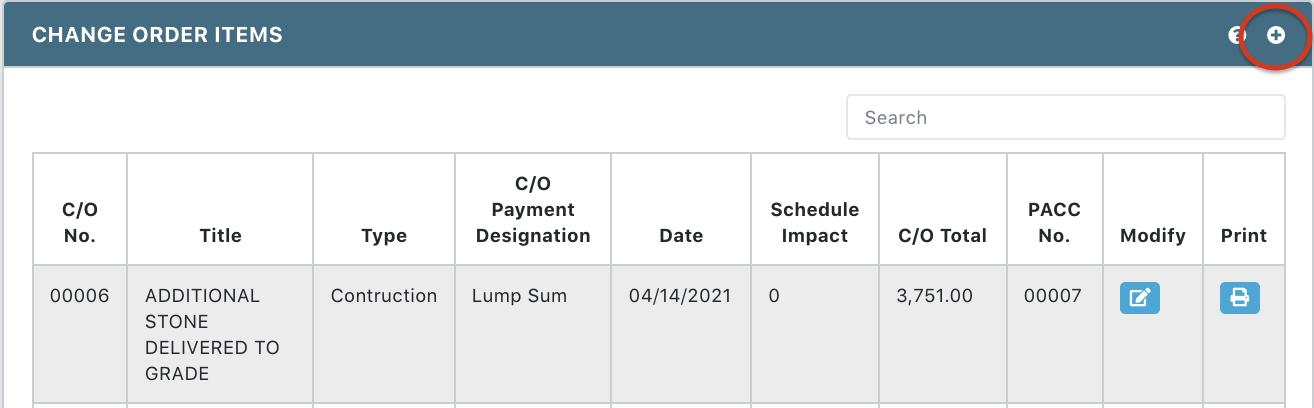Add a new change order item
1314x408 pixels.
coord(1276,35)
